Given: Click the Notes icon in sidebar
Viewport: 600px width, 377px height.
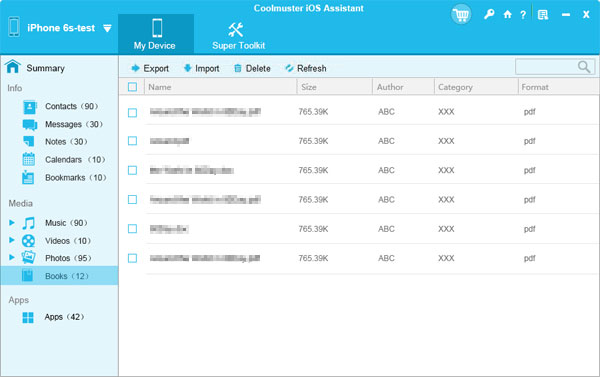Looking at the screenshot, I should 29,142.
